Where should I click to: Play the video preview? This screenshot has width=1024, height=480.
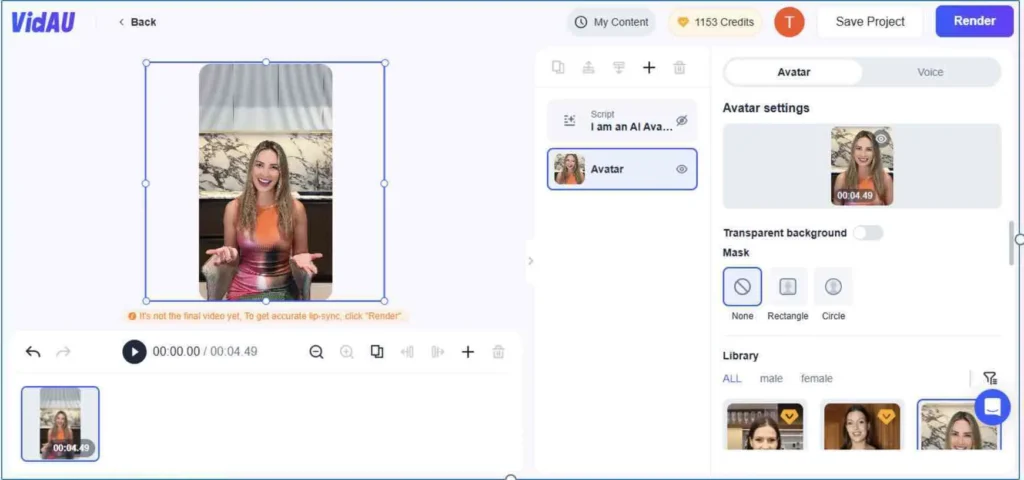click(x=134, y=352)
